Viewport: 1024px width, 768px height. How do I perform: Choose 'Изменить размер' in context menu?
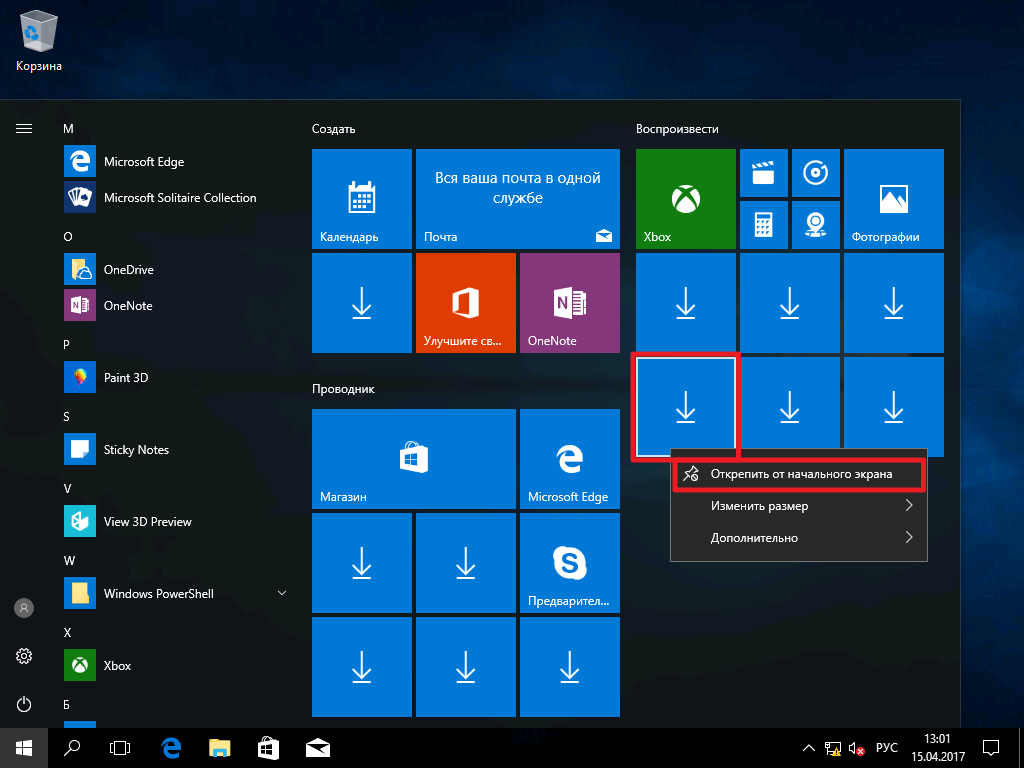799,506
